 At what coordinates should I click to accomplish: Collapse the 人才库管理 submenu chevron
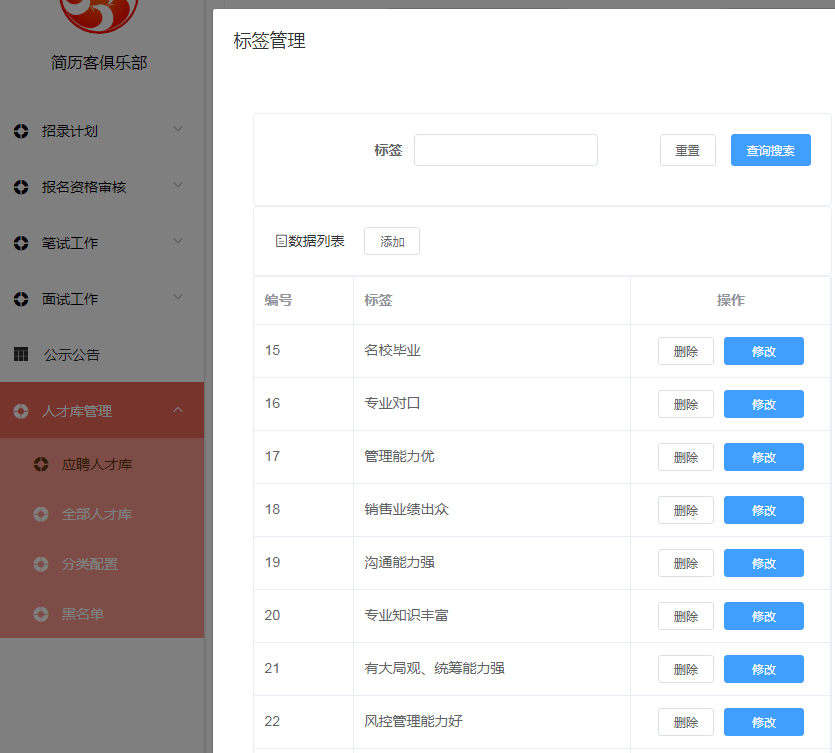(178, 409)
